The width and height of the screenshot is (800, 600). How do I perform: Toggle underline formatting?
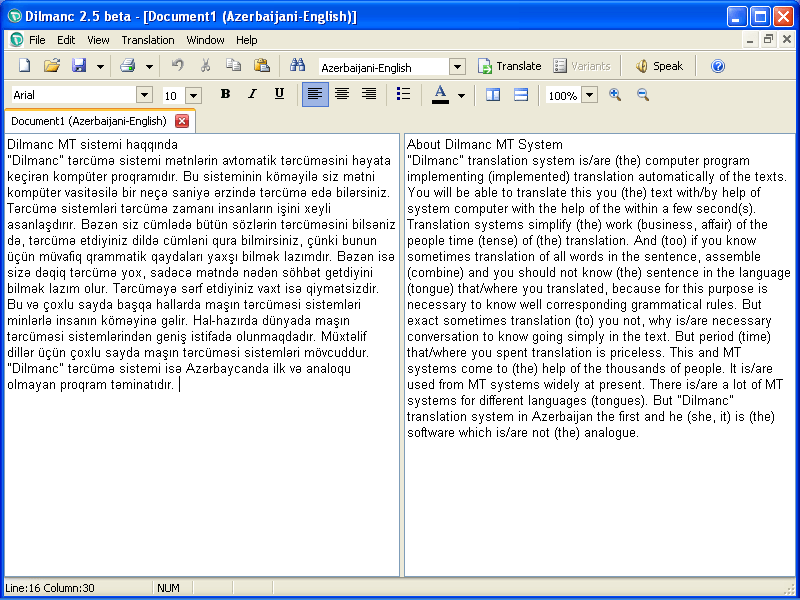point(279,94)
